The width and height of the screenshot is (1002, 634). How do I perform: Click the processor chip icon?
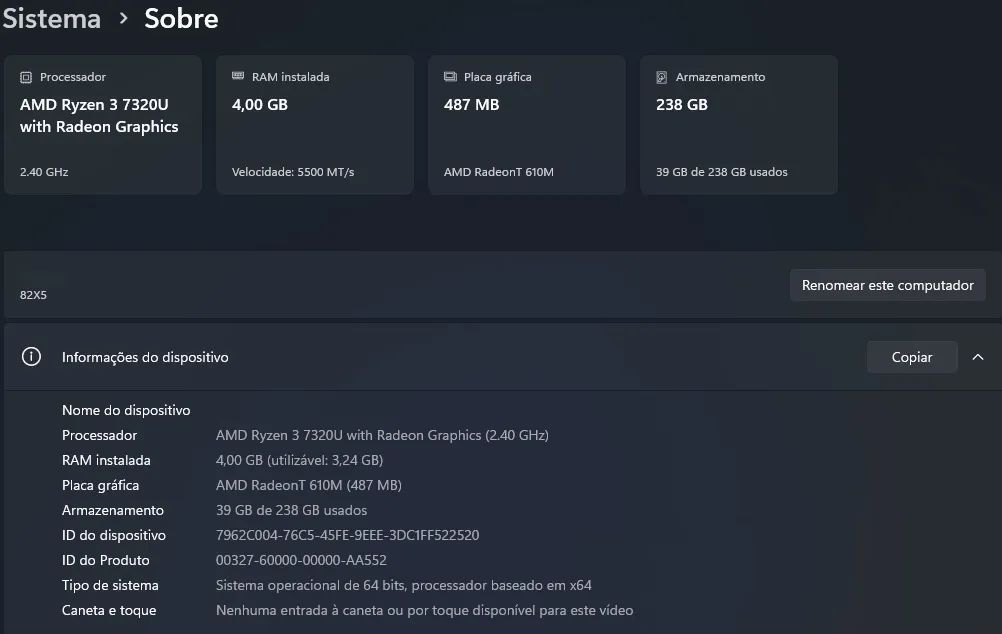tap(26, 77)
